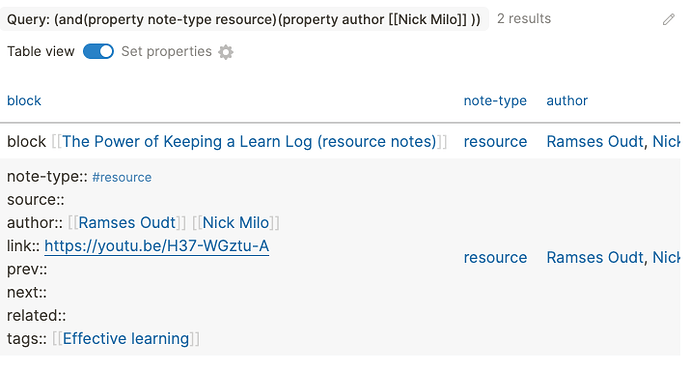Open The Power of Keeping a Learn Log page

tap(249, 142)
